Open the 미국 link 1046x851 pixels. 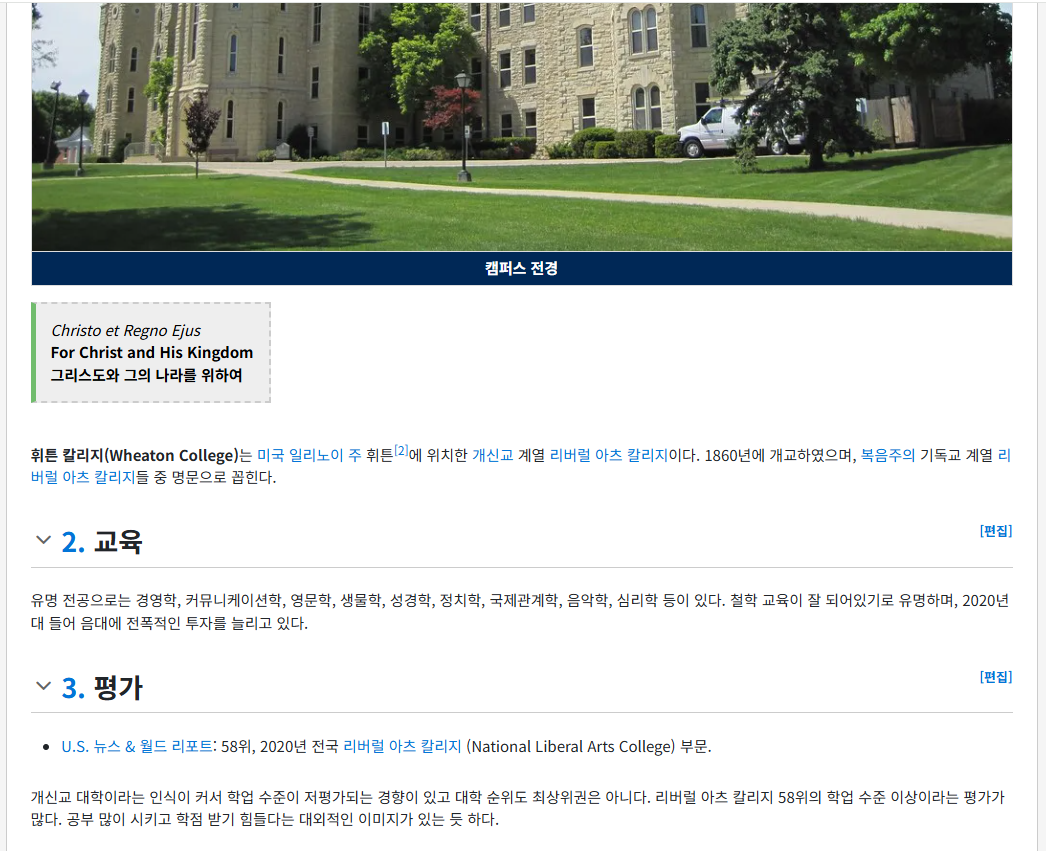270,456
